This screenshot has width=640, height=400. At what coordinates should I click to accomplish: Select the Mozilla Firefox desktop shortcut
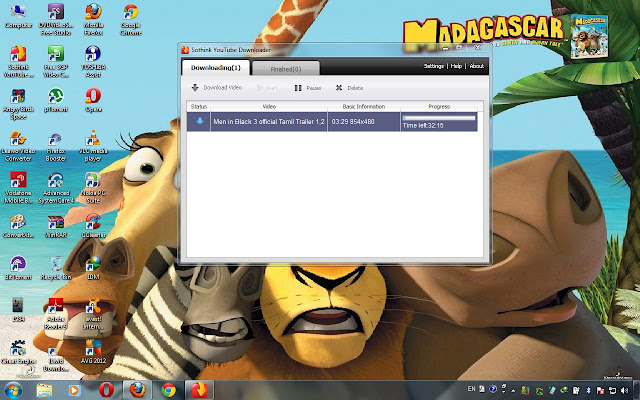tap(93, 20)
